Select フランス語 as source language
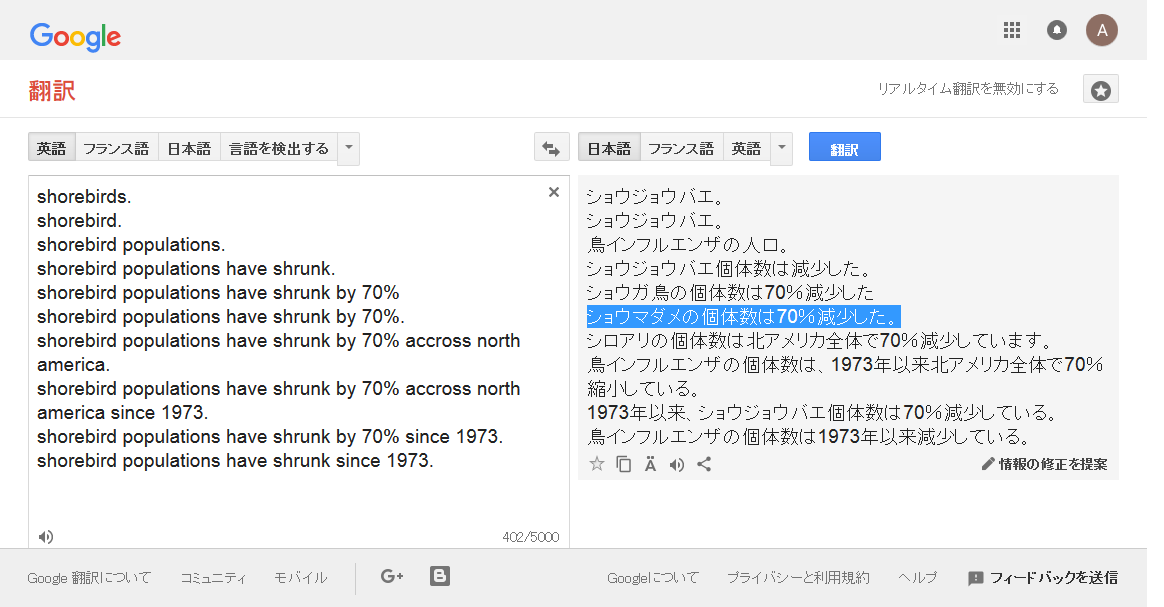This screenshot has height=607, width=1164. 116,148
